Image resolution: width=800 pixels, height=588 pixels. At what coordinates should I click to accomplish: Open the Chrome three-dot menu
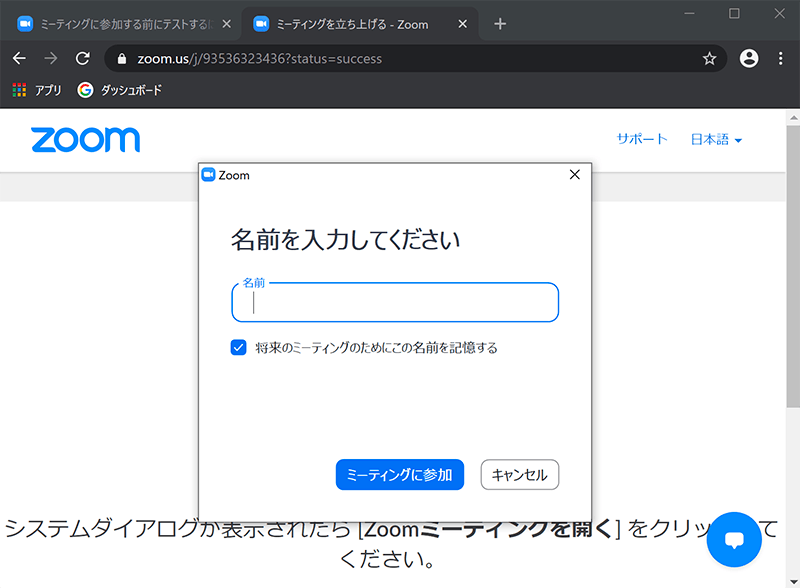coord(780,59)
